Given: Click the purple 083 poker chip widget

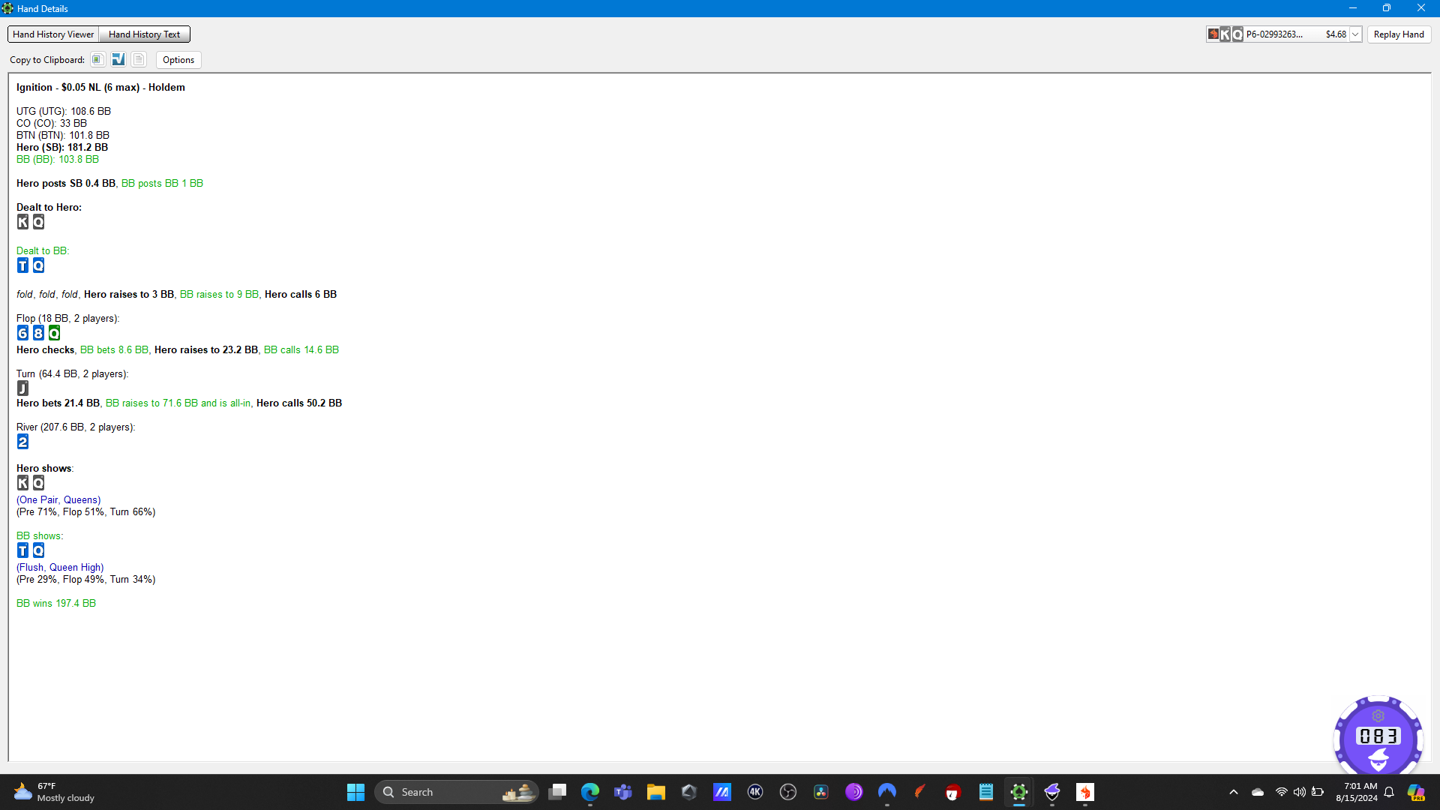Looking at the screenshot, I should coord(1378,737).
